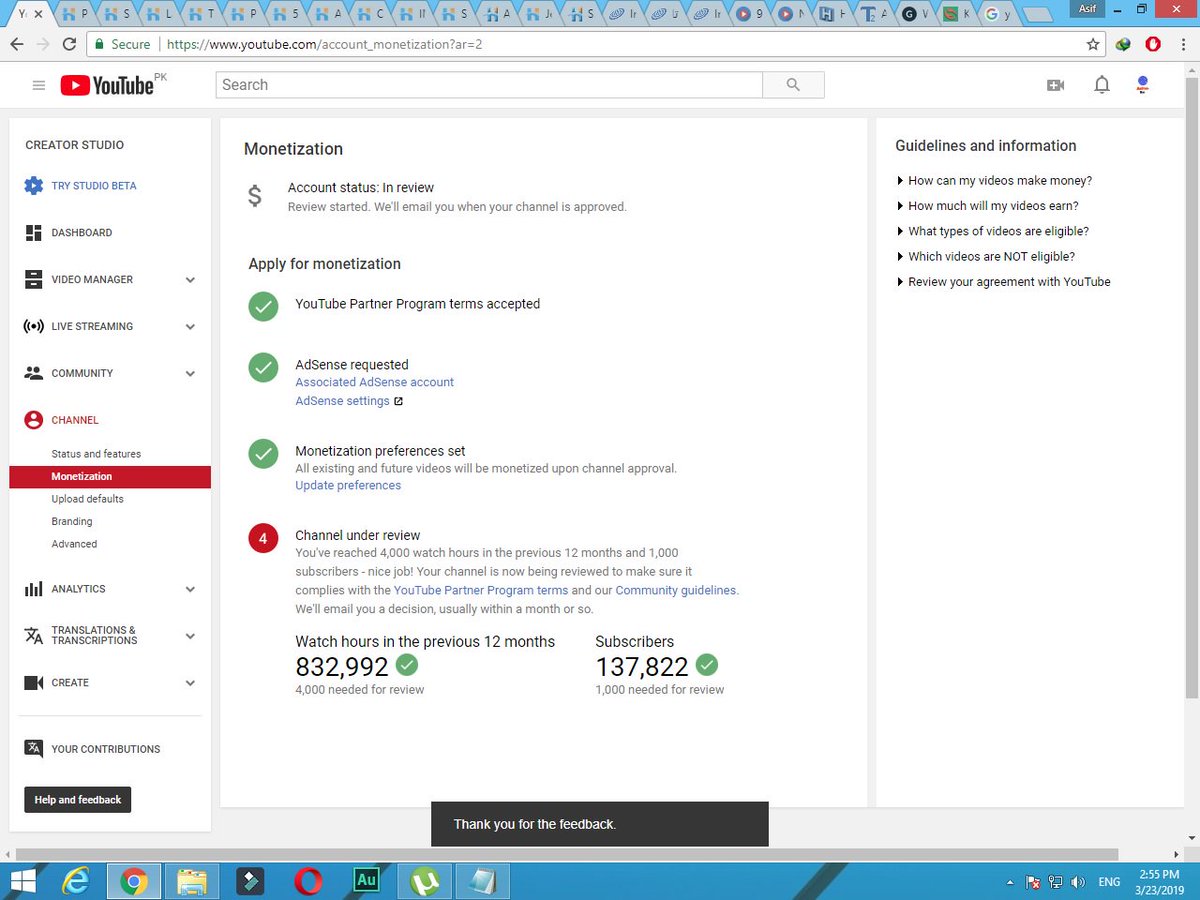Screen dimensions: 1200x900
Task: Click the Channel person icon
Action: (x=33, y=420)
